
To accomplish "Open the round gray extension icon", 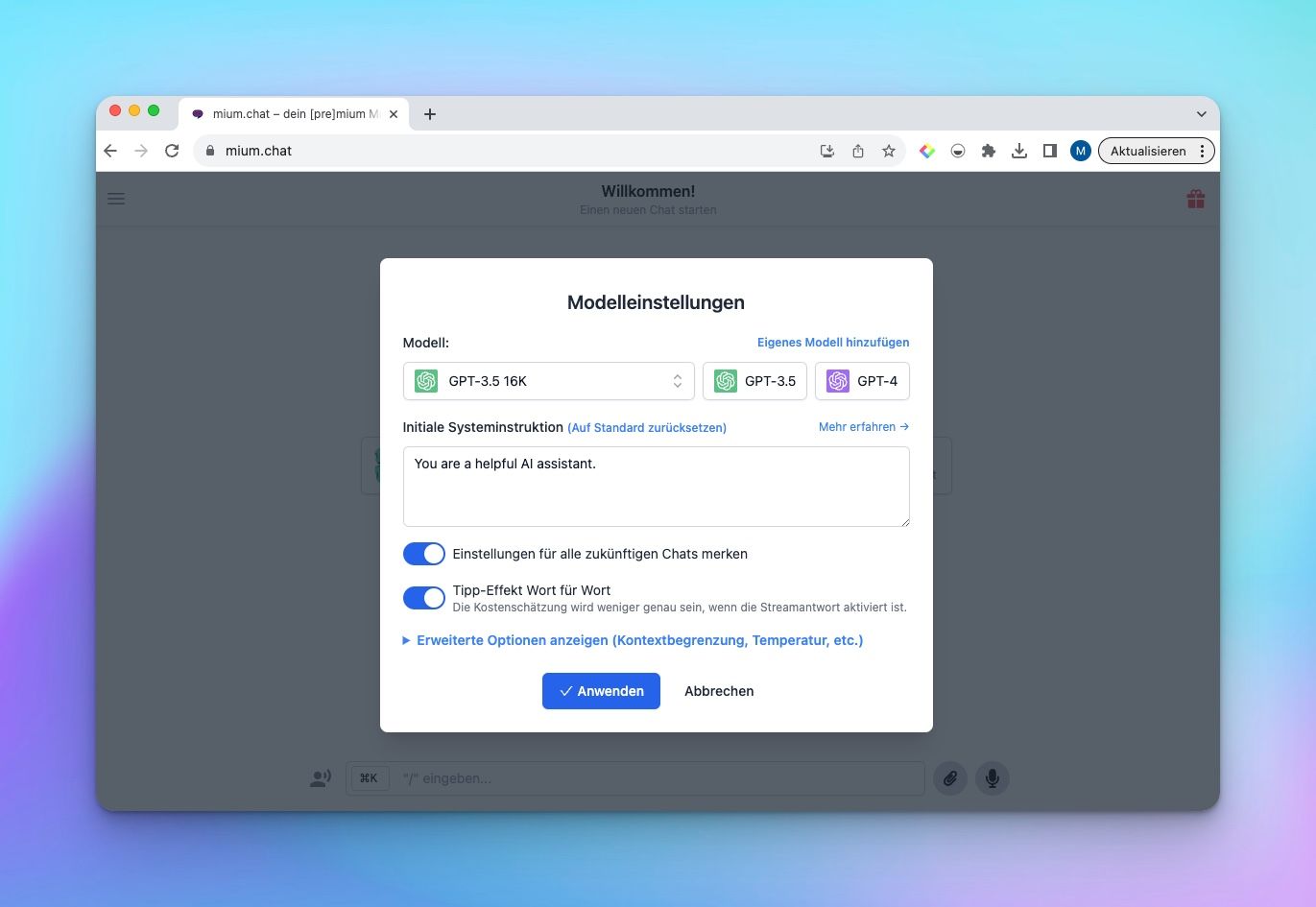I will click(958, 151).
